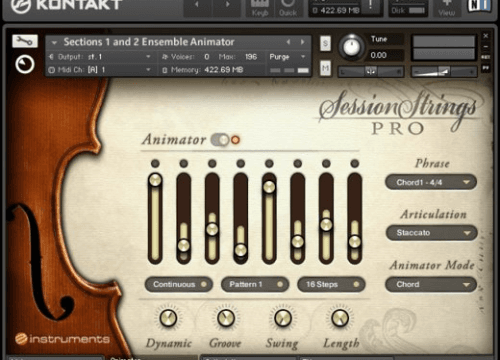The image size is (500, 360).
Task: Open the Animator Mode dropdown showing Chord
Action: click(x=431, y=284)
